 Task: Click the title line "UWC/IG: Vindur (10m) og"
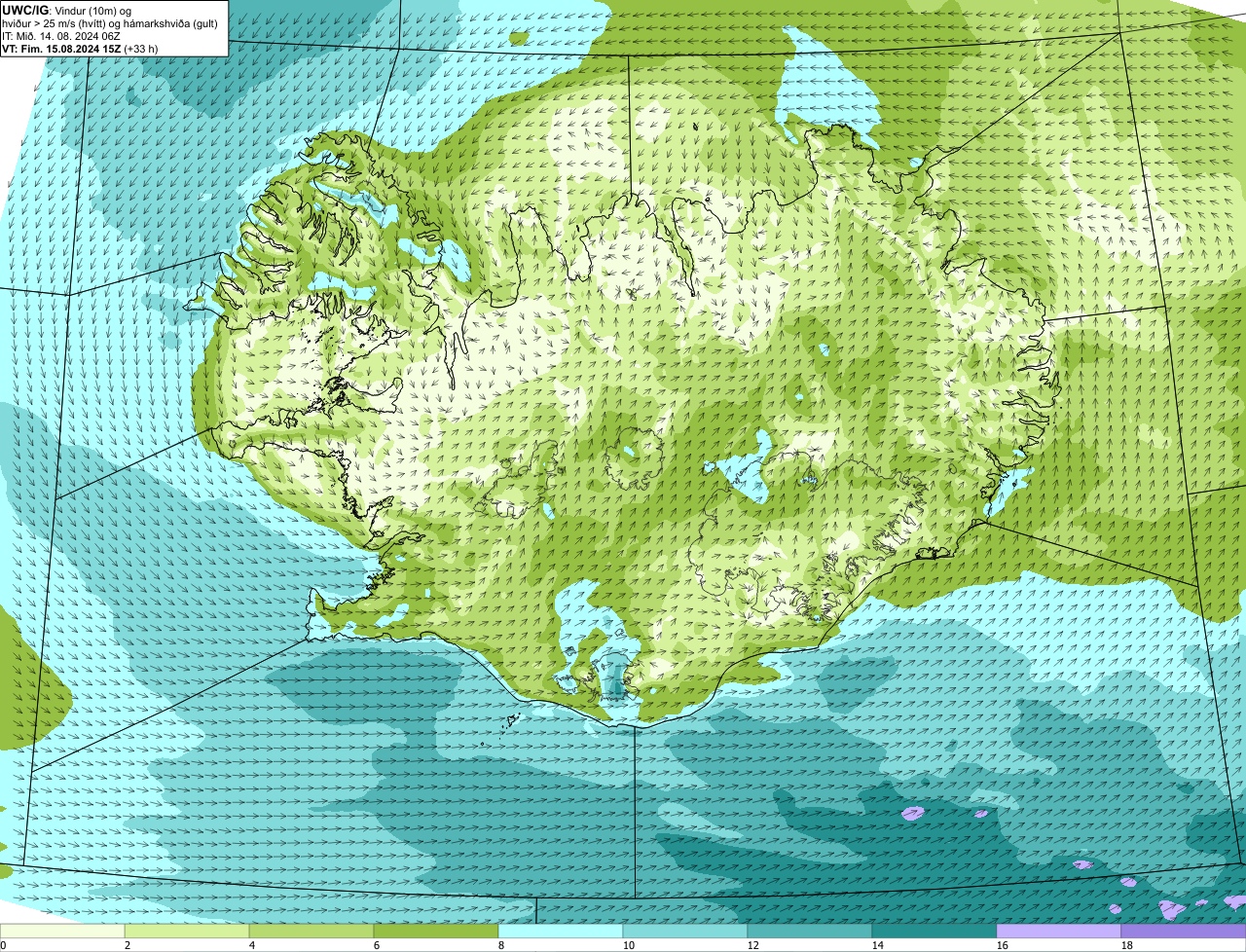coord(67,10)
